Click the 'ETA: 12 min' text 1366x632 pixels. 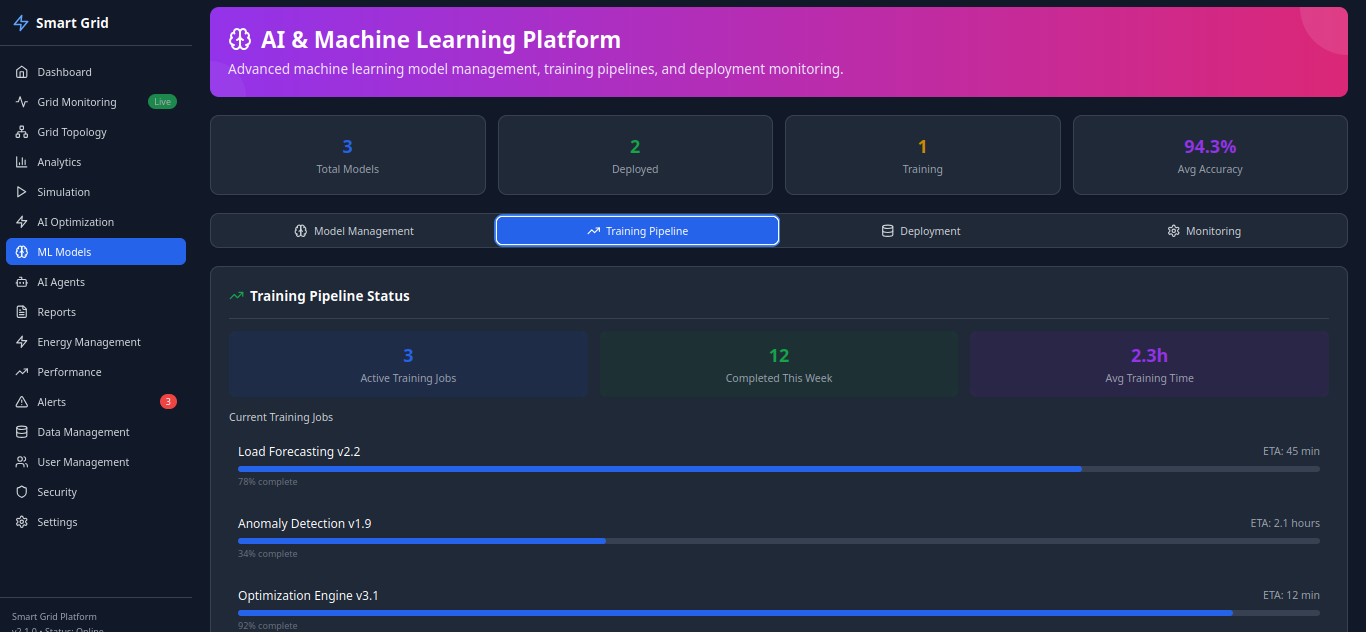tap(1291, 596)
